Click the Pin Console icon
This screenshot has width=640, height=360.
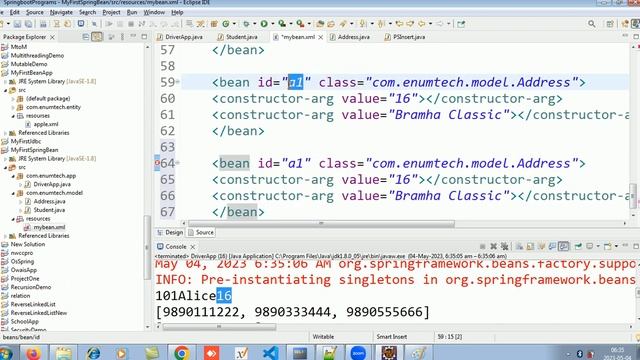578,247
